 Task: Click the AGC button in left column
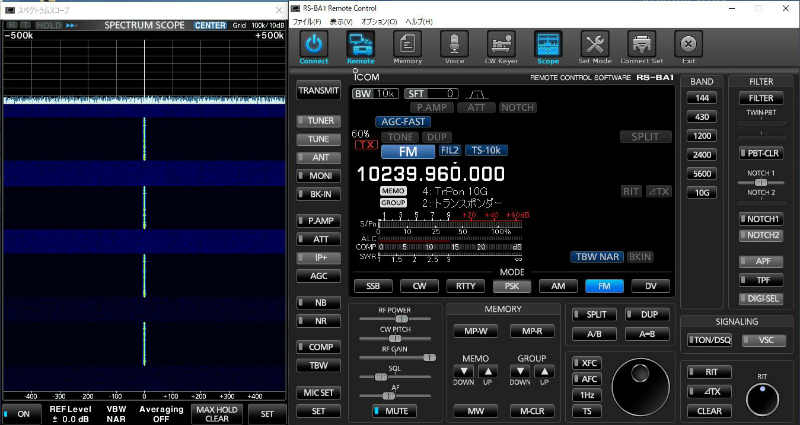(x=319, y=276)
